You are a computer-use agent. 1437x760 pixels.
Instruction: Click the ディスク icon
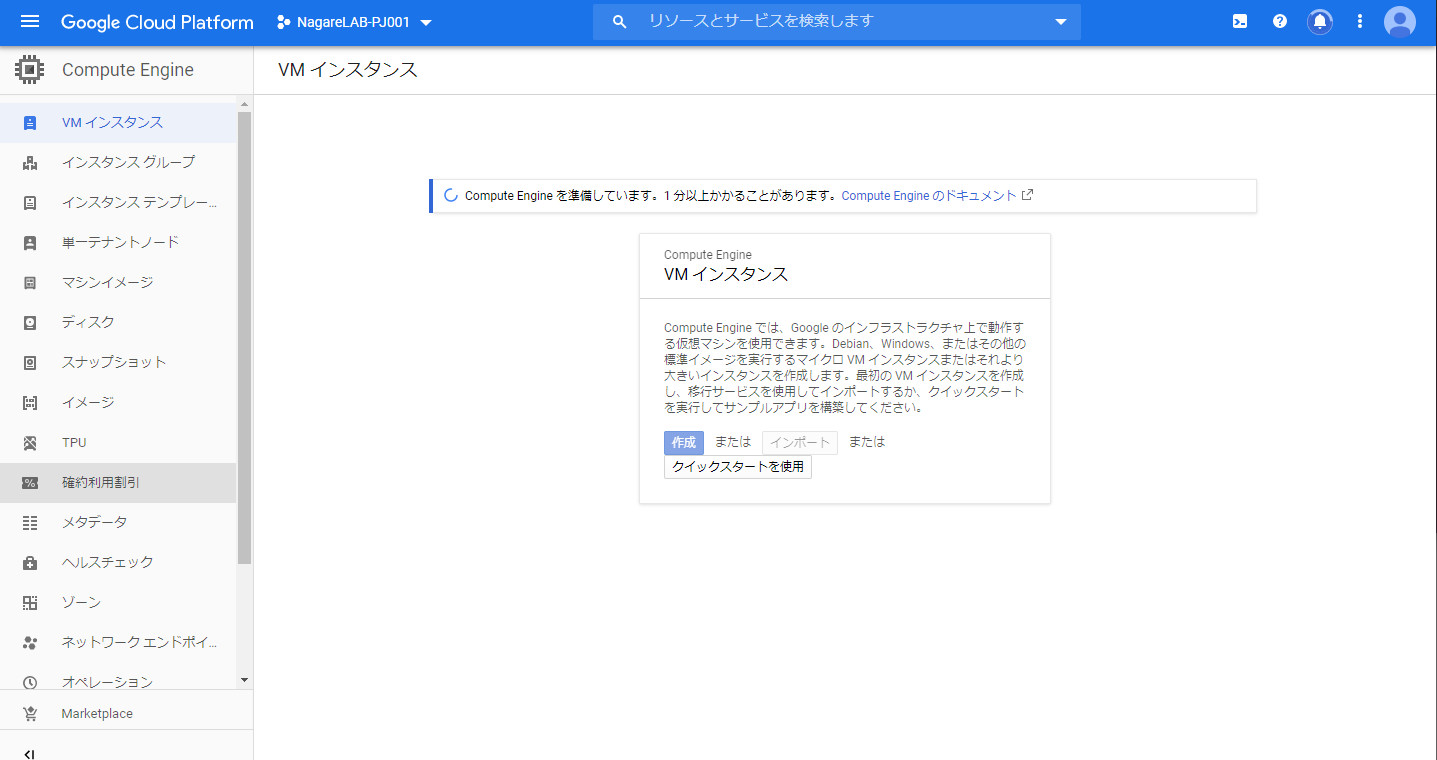(30, 323)
